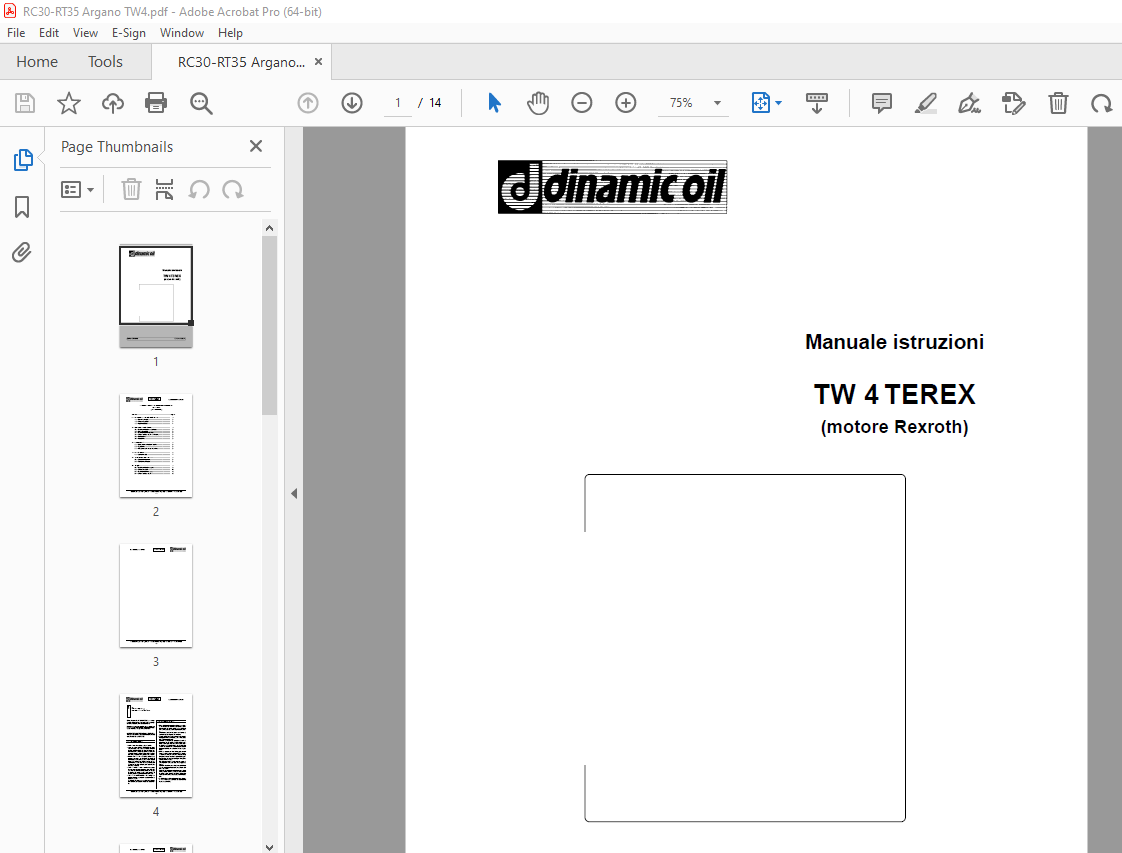Click the Edit PDF stamp icon
Screen dimensions: 1122x853
1013,103
